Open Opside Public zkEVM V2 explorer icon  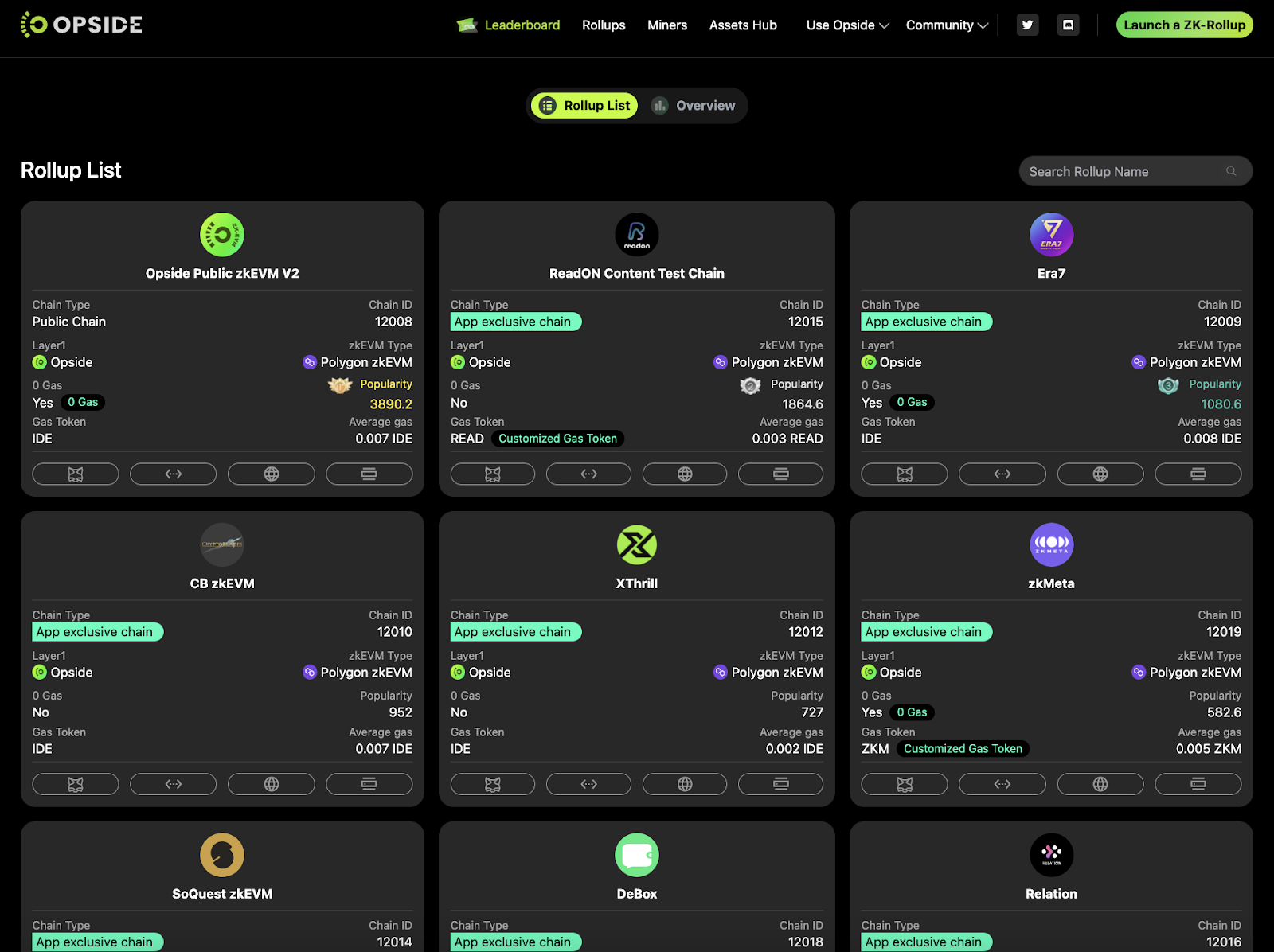369,474
